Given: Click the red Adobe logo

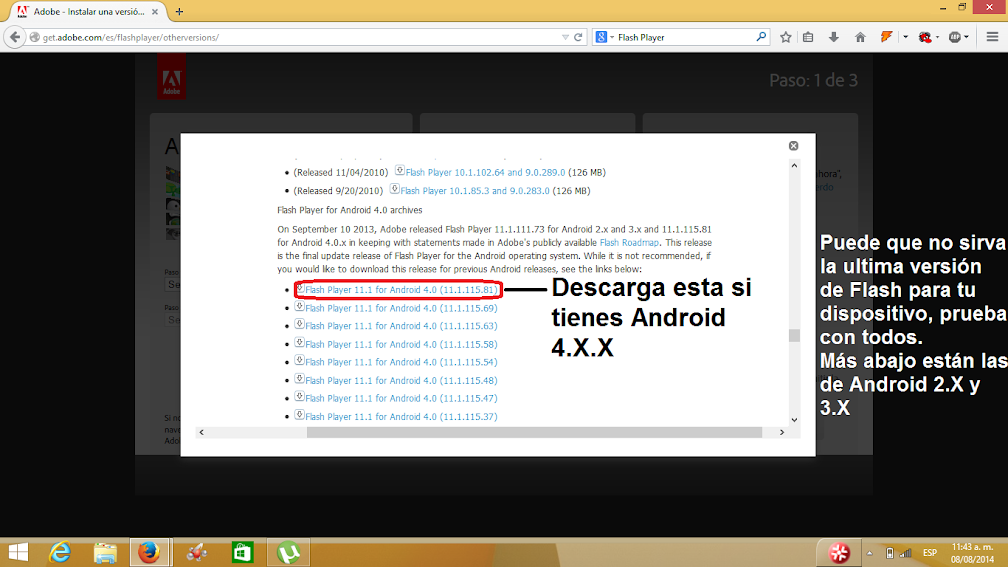Looking at the screenshot, I should (x=172, y=77).
